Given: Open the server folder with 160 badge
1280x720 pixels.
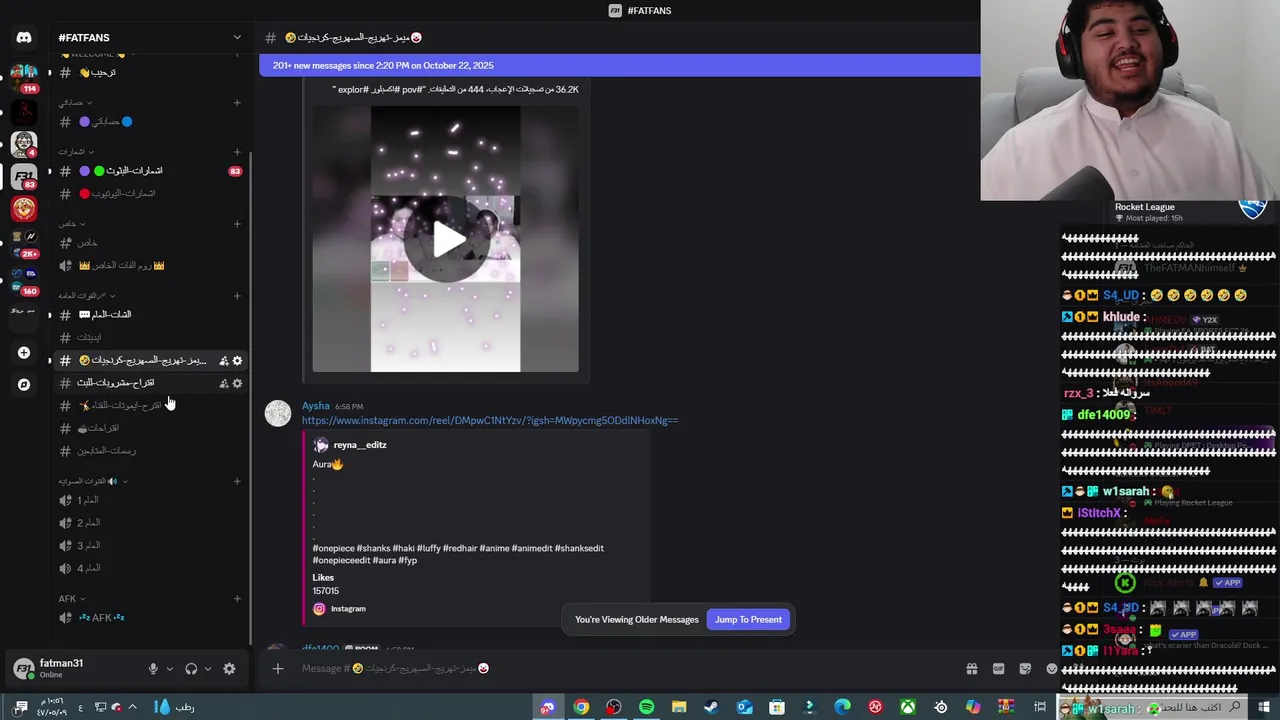Looking at the screenshot, I should [24, 279].
